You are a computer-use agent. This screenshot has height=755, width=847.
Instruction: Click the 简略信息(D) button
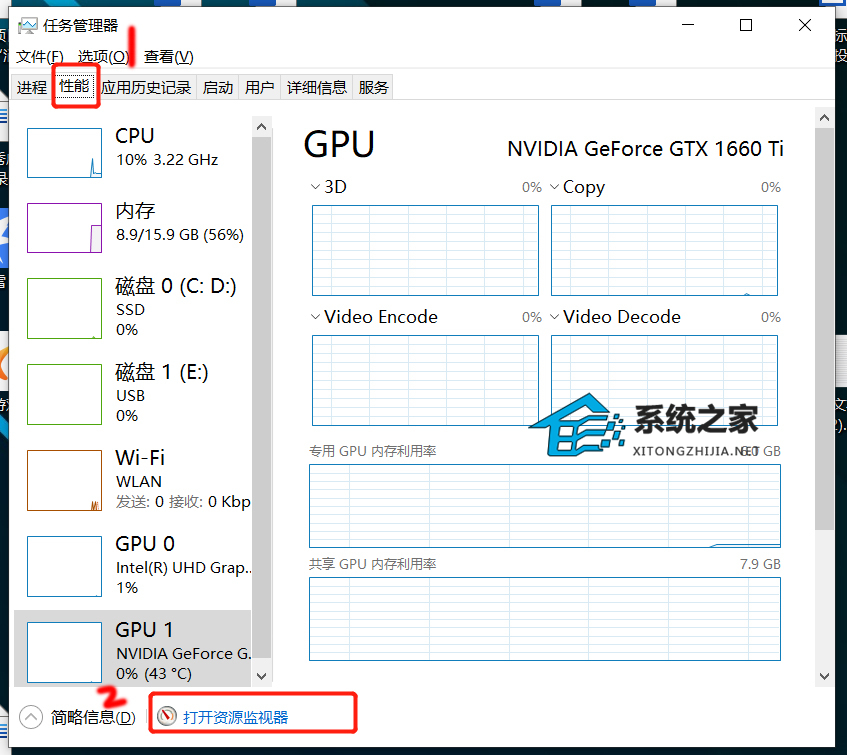click(x=93, y=717)
